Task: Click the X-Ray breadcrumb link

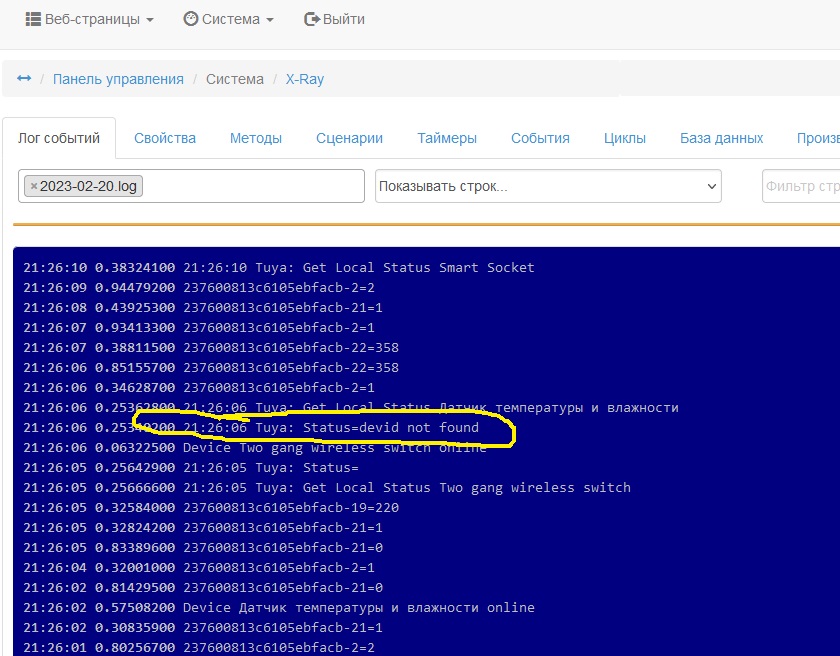Action: (x=305, y=79)
